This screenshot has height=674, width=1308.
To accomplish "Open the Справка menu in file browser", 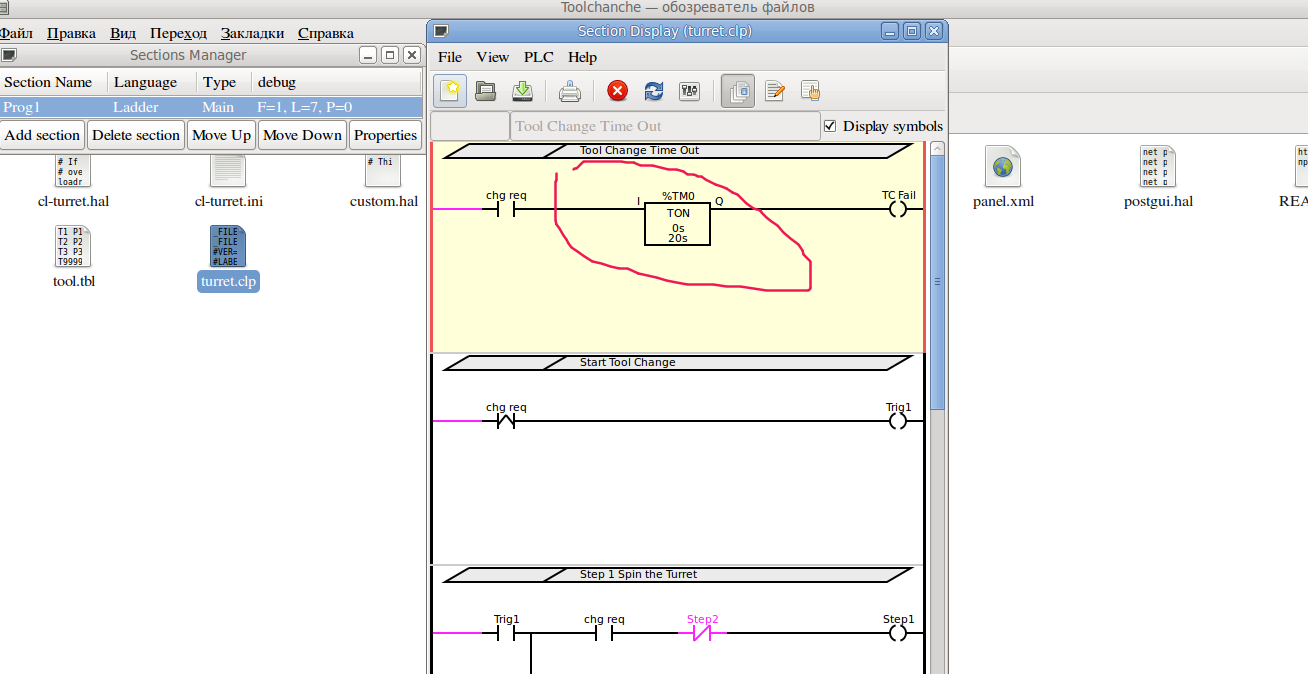I will tap(325, 33).
